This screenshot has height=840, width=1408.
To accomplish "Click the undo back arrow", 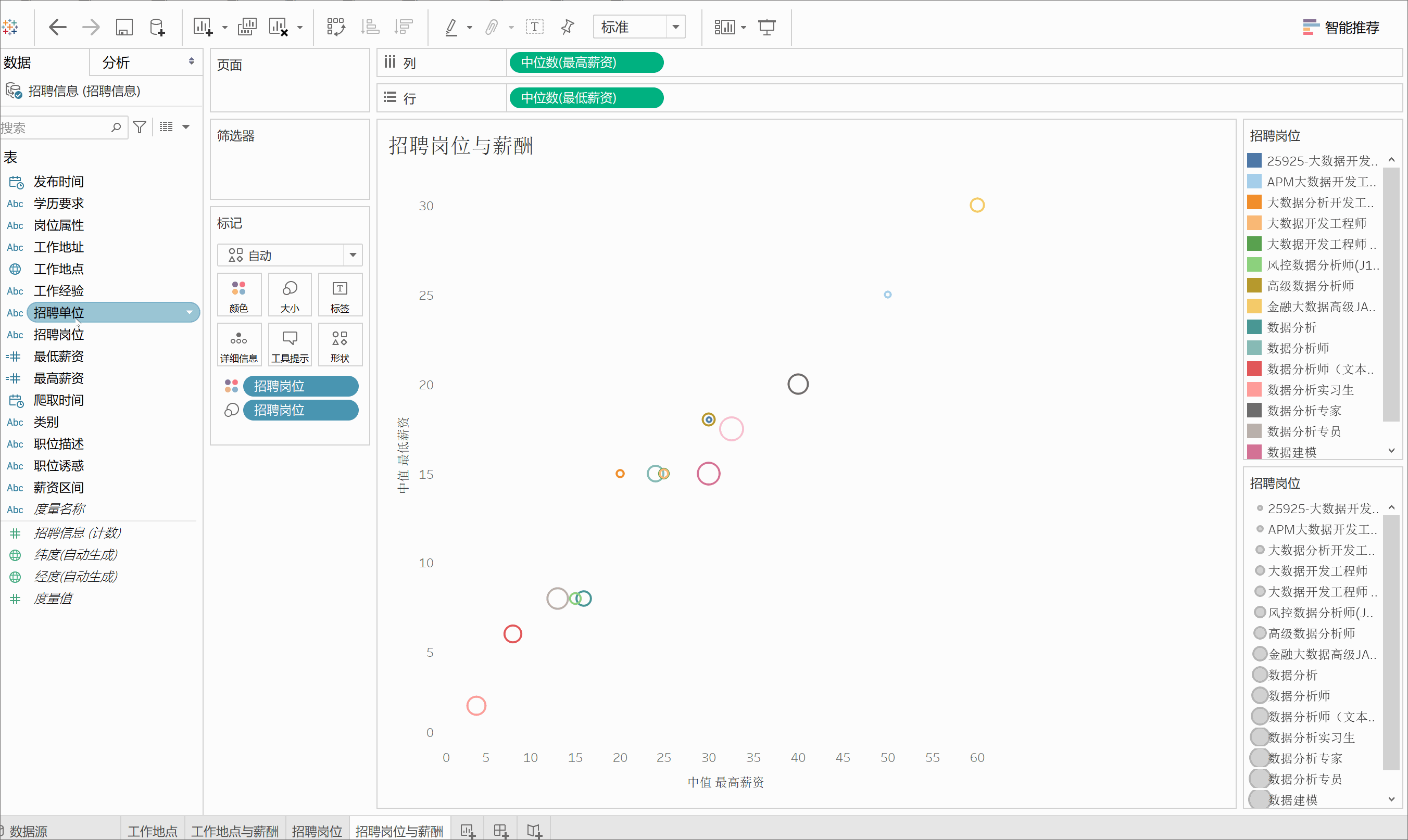I will tap(57, 27).
